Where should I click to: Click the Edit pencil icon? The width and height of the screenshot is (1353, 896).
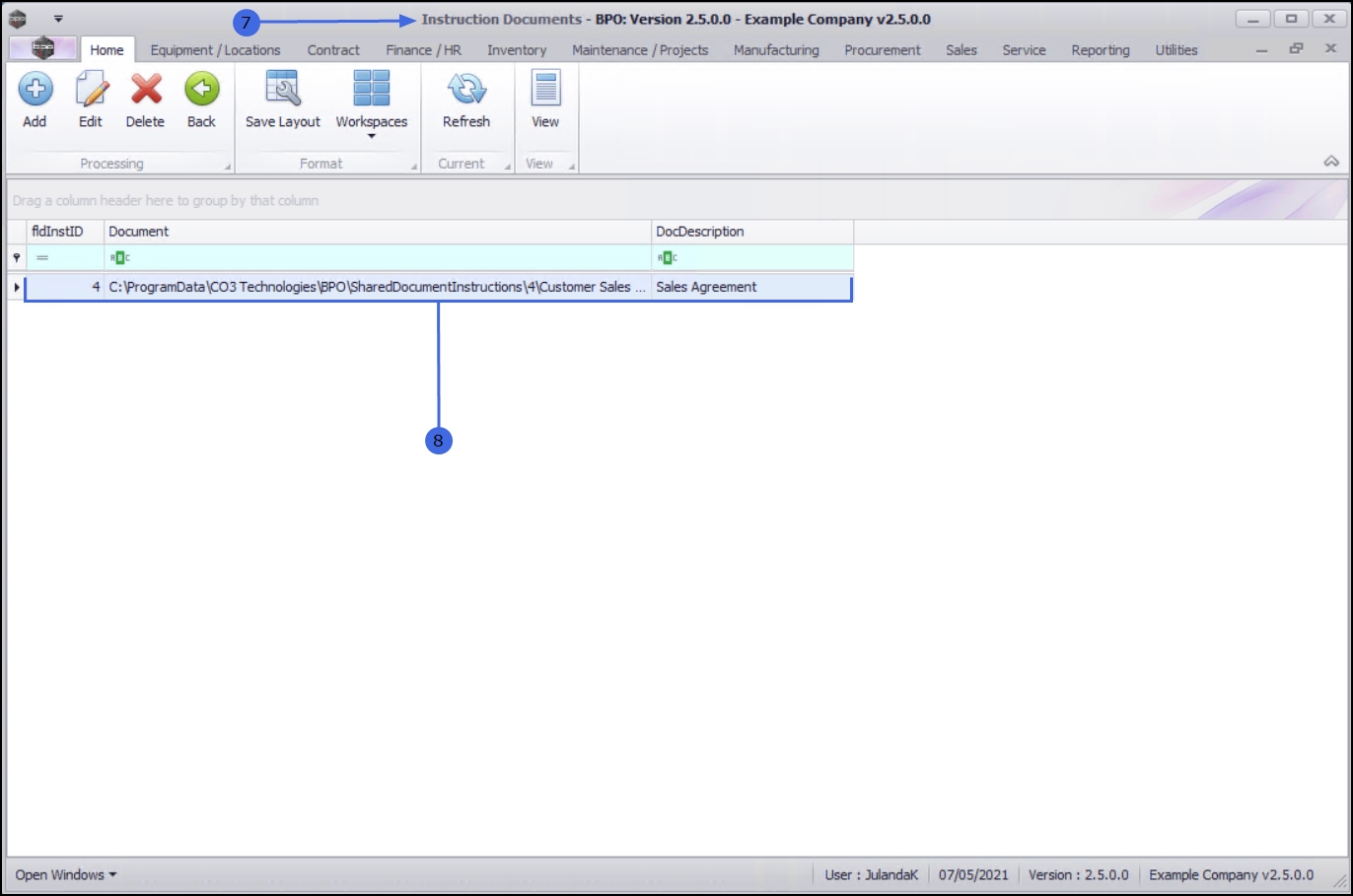[x=91, y=90]
